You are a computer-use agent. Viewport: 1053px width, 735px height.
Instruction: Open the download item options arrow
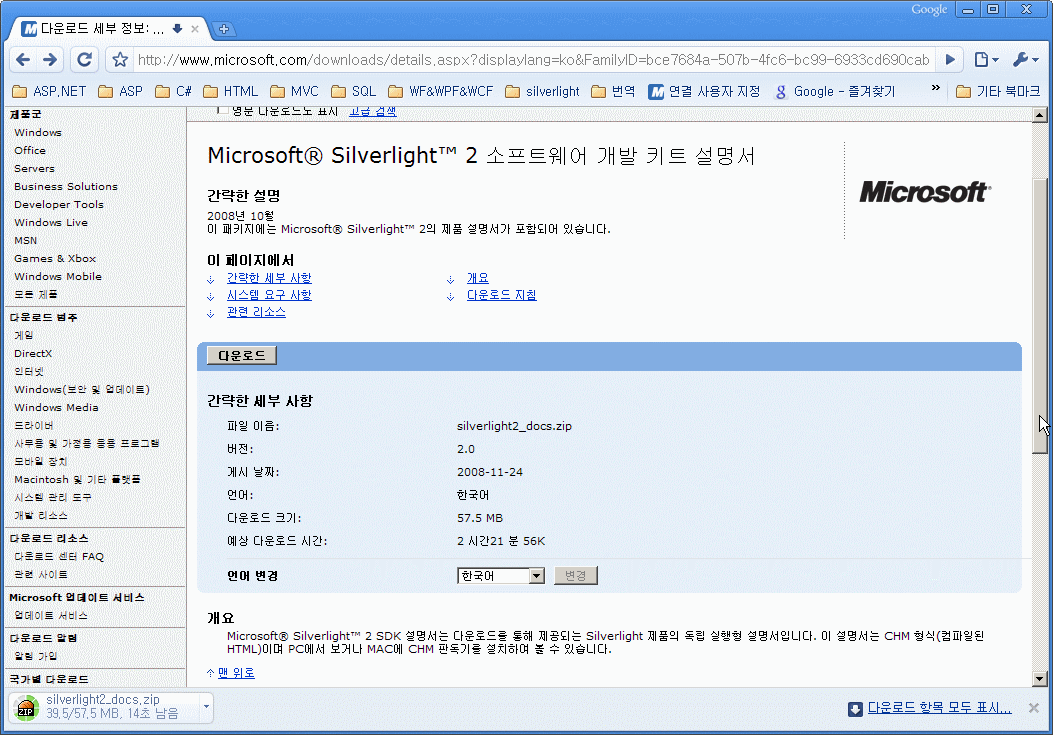click(206, 707)
